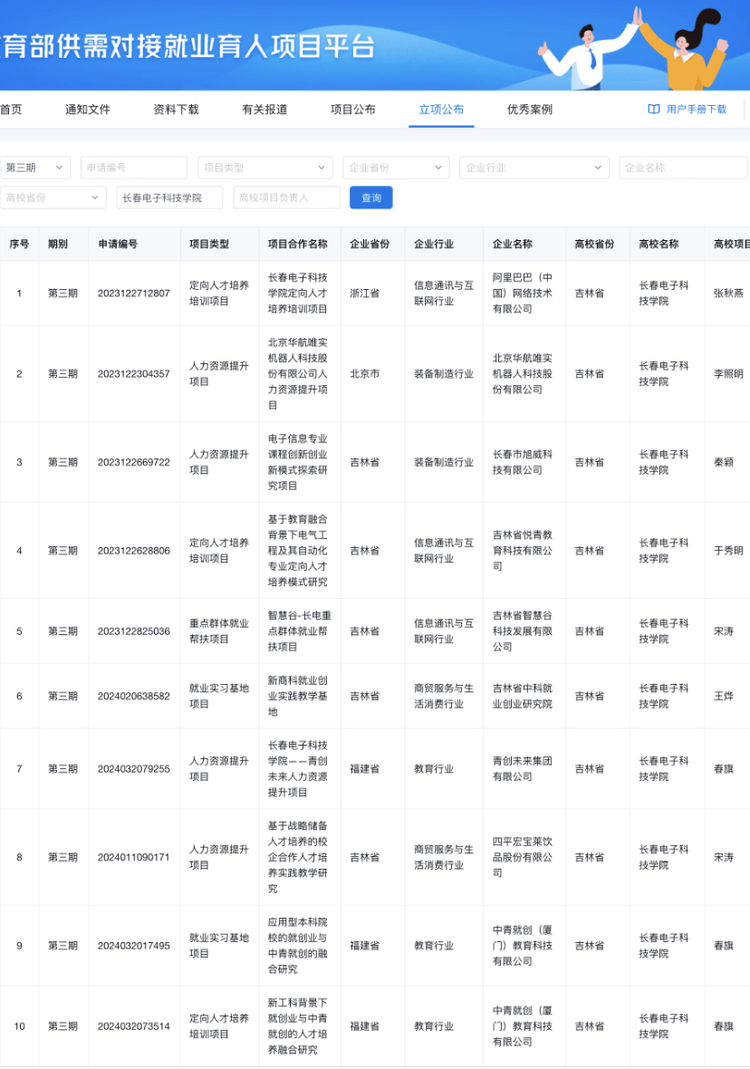Select application number 2023122628806
The image size is (750, 1069).
pos(134,551)
